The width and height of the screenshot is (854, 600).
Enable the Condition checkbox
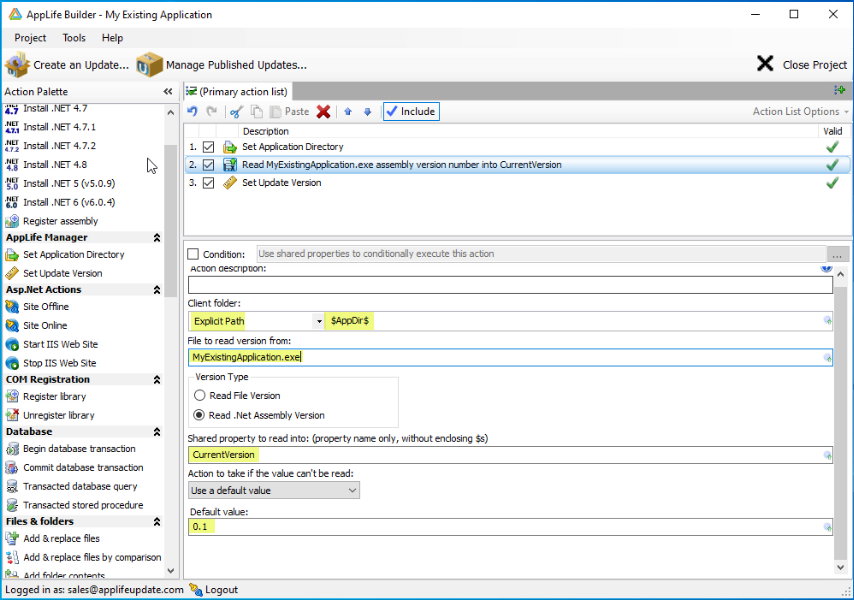pyautogui.click(x=193, y=254)
